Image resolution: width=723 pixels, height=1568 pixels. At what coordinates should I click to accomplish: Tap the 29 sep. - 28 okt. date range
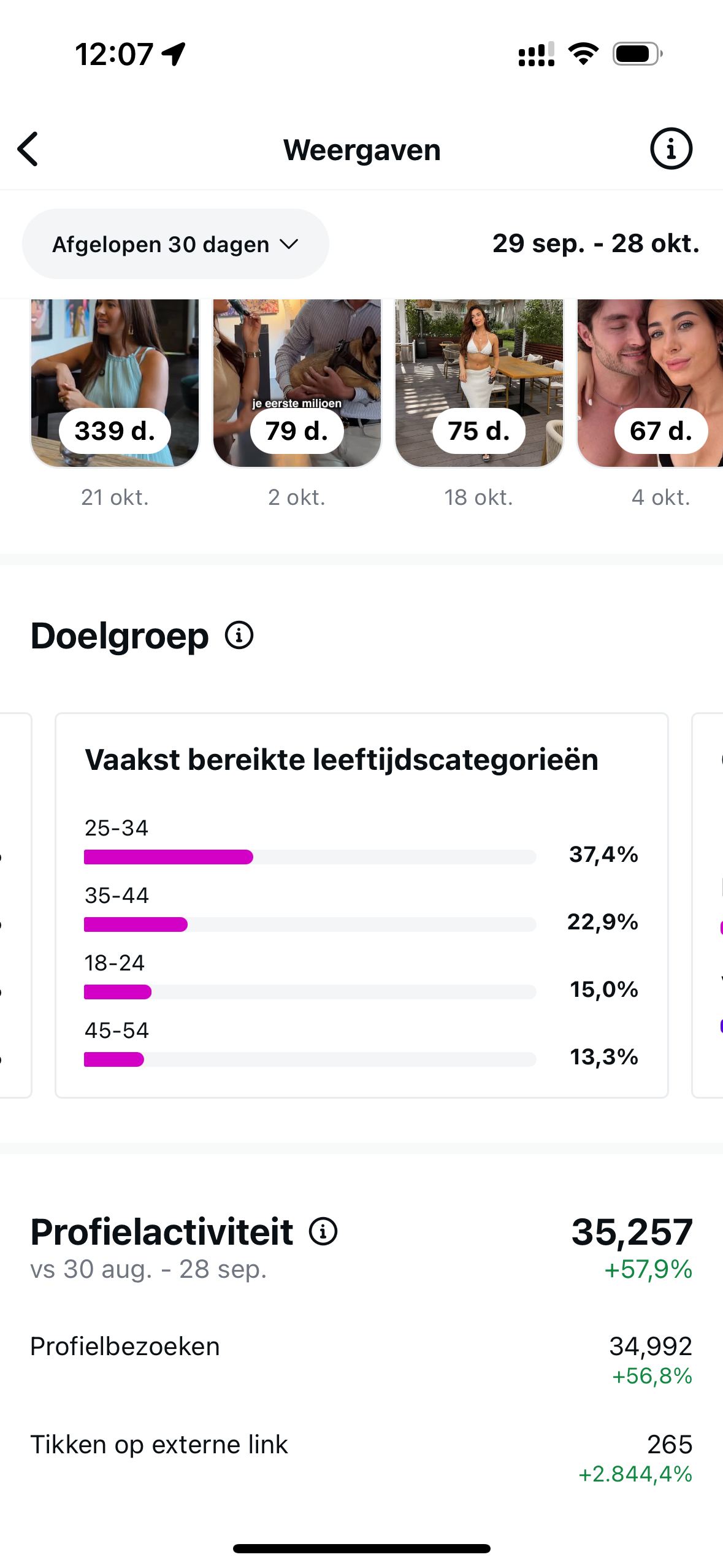click(x=595, y=244)
